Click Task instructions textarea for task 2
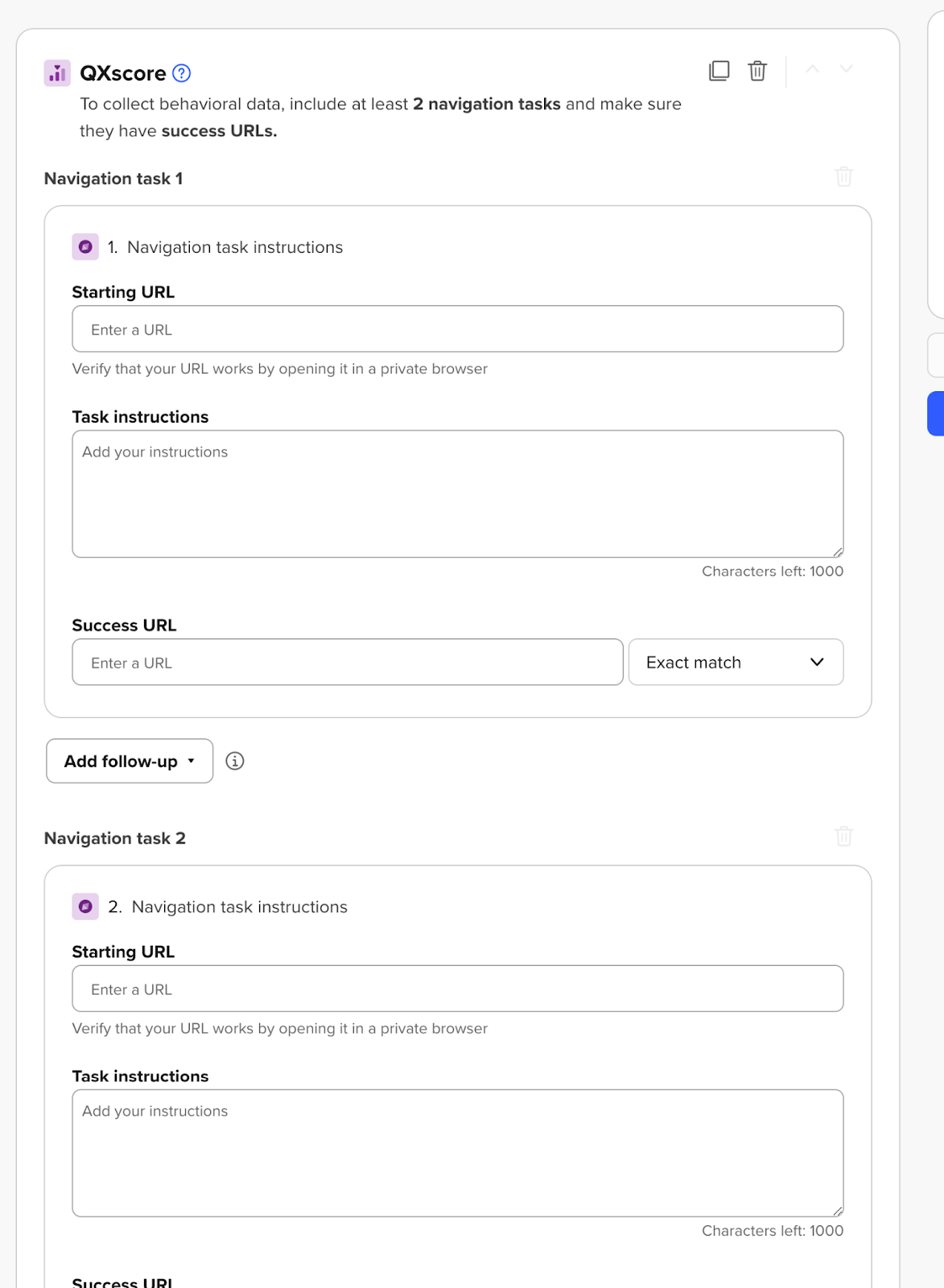The width and height of the screenshot is (944, 1288). pyautogui.click(x=457, y=1153)
